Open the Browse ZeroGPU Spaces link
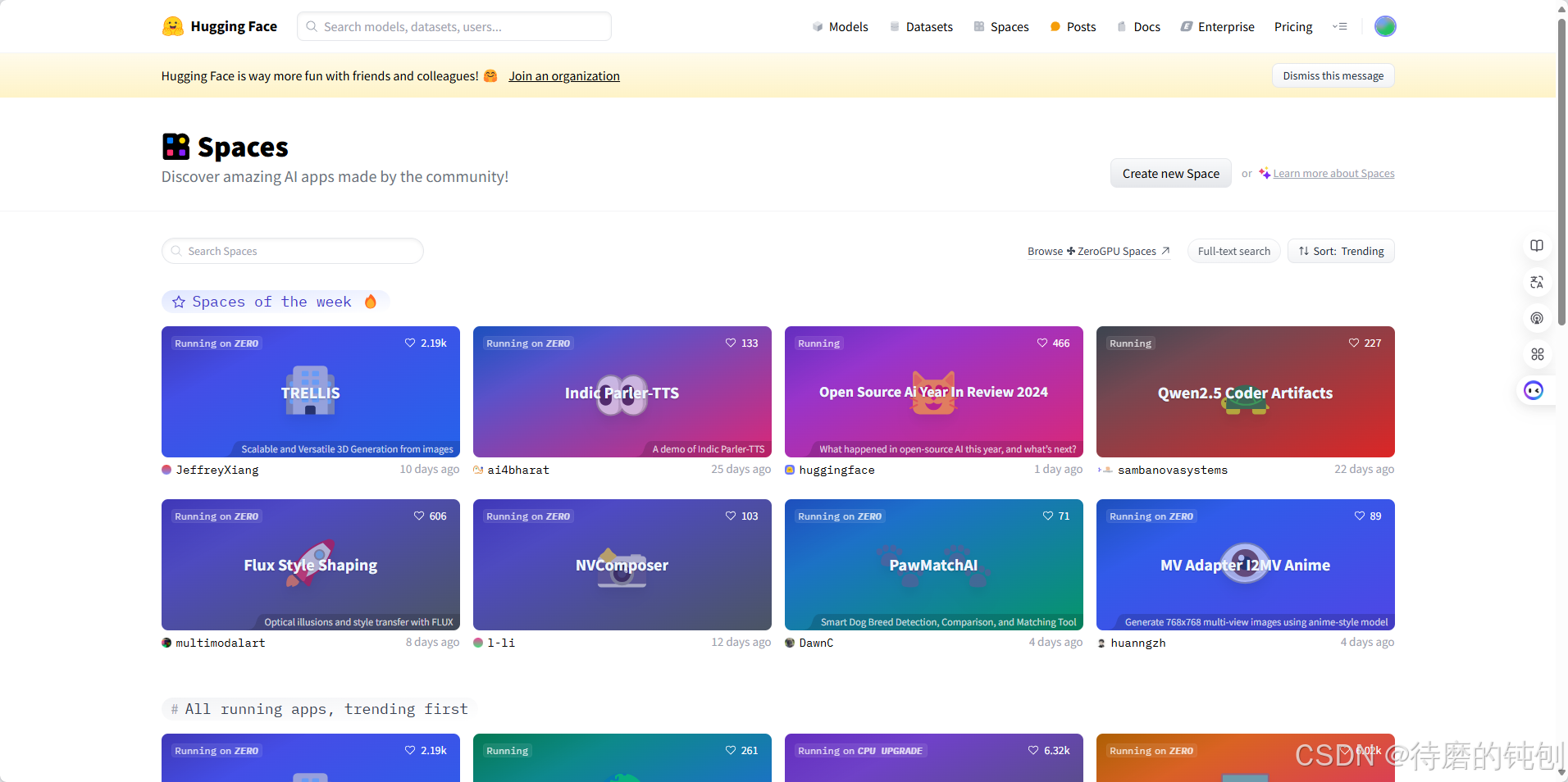 pos(1099,252)
